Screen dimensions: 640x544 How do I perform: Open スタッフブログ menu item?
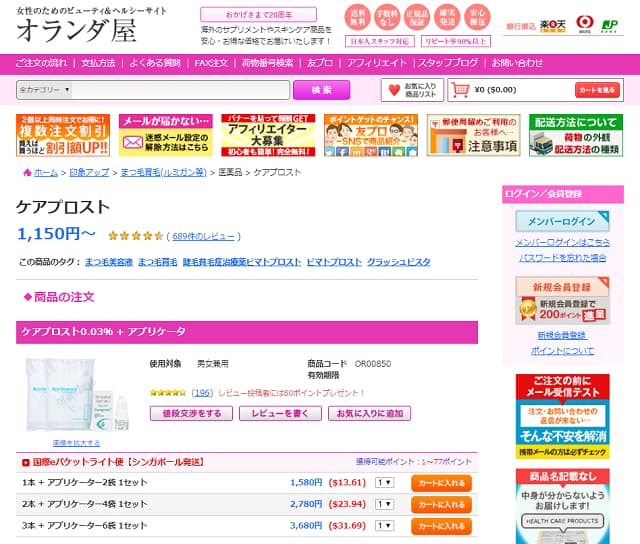click(x=447, y=63)
